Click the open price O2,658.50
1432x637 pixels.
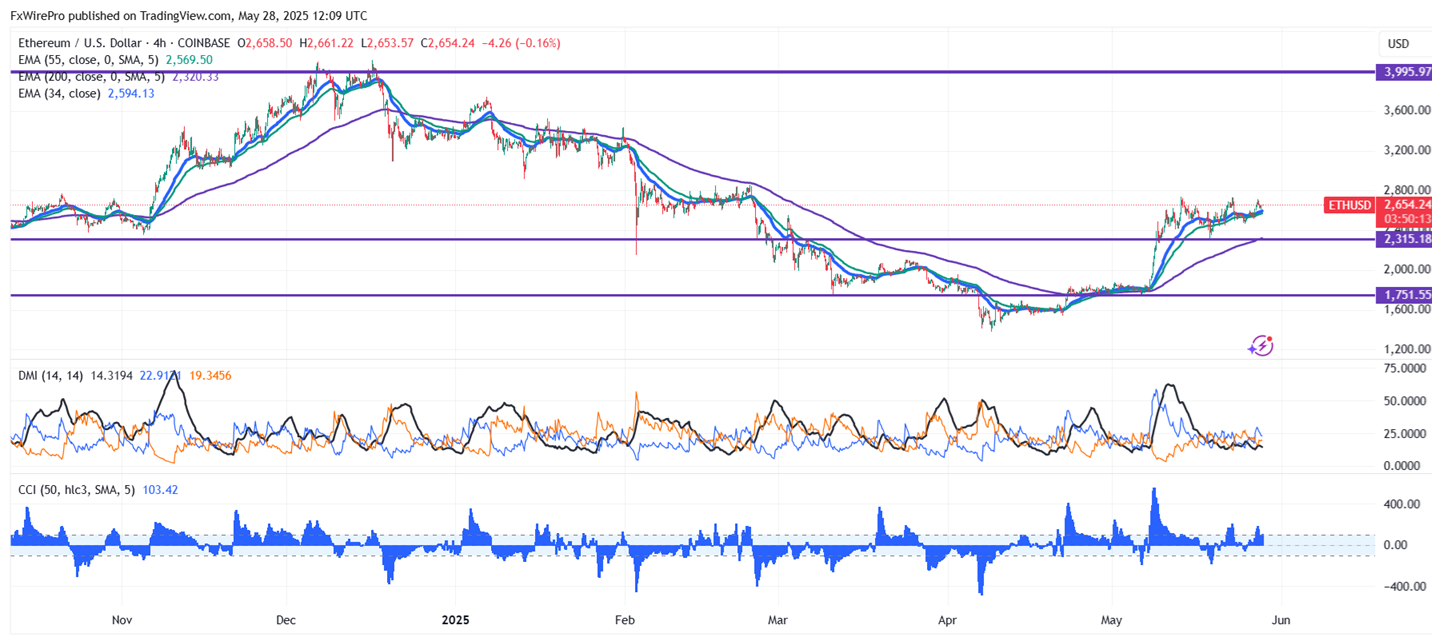264,43
